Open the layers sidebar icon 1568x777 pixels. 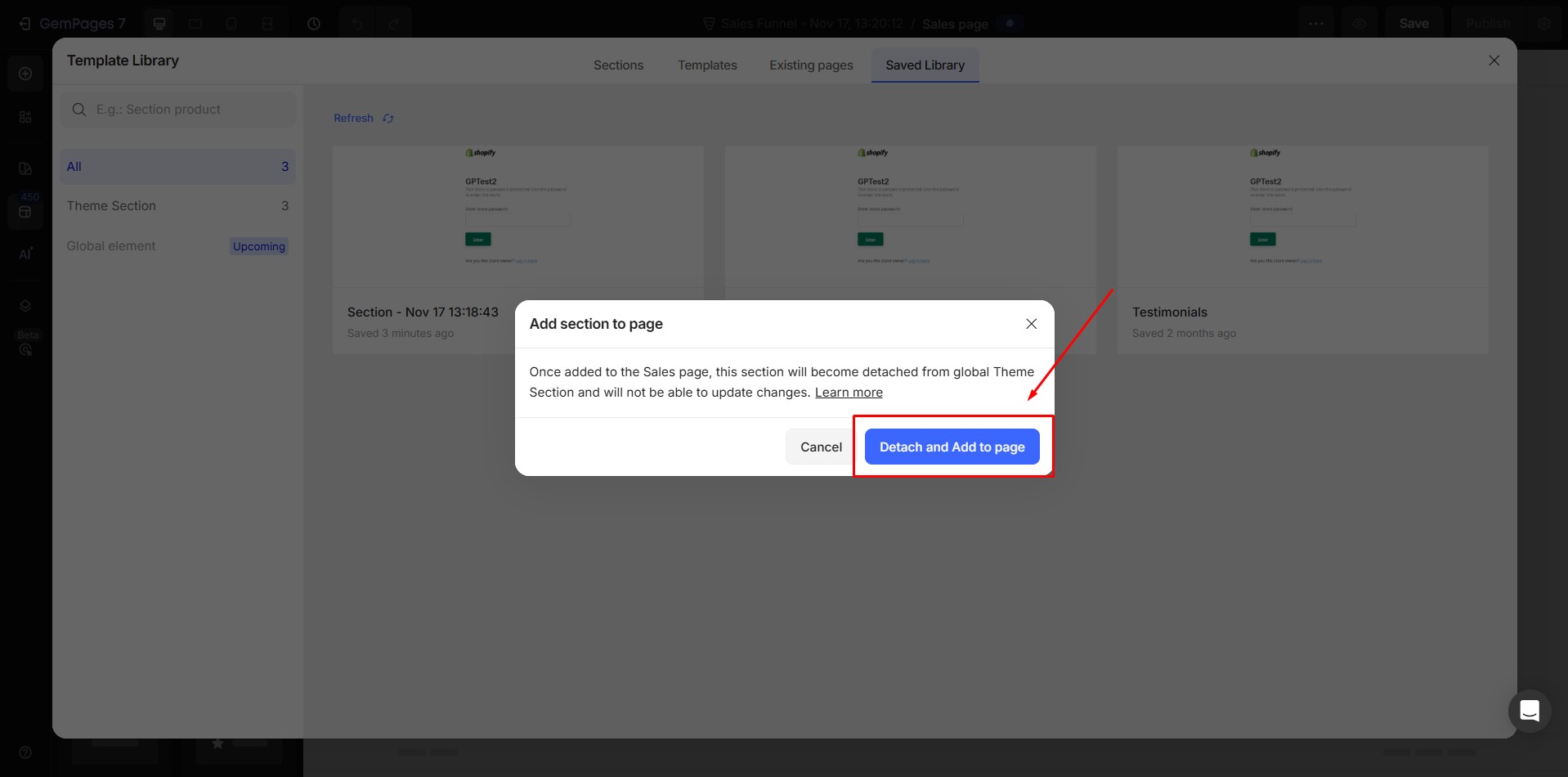(x=25, y=306)
